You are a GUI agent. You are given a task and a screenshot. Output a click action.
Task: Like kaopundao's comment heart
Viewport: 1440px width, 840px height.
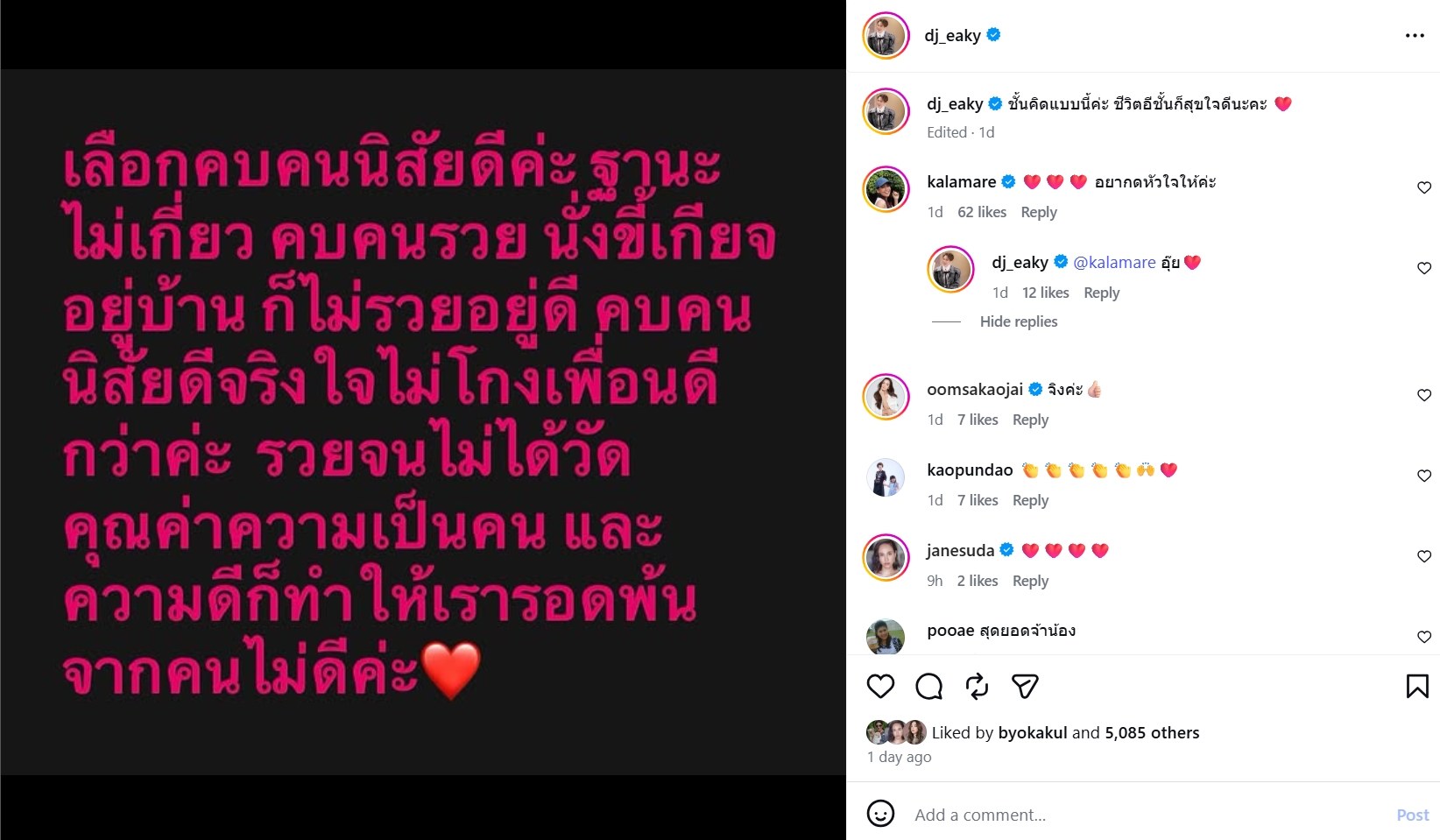coord(1424,476)
